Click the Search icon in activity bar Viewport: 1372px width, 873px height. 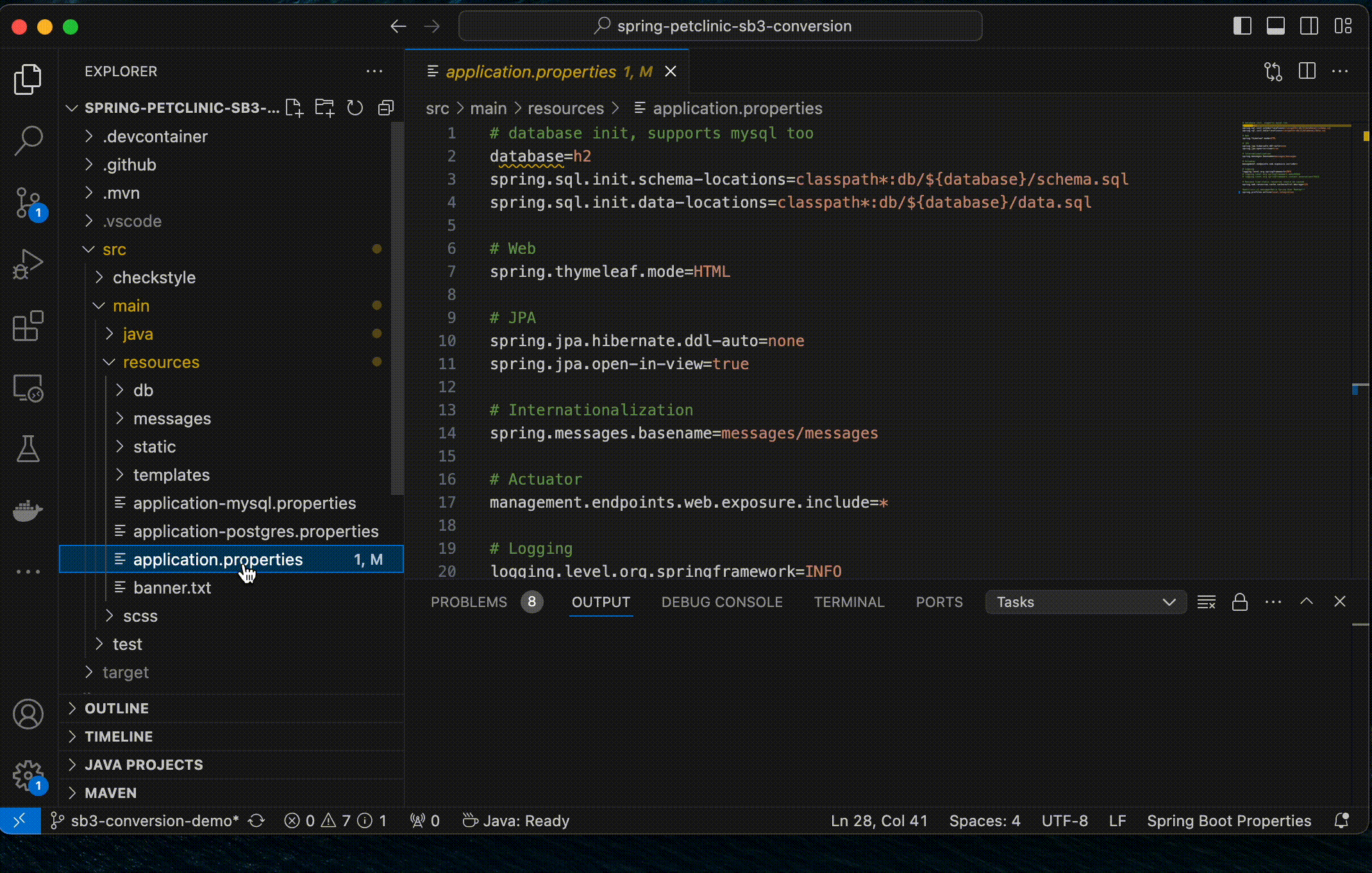pos(28,140)
